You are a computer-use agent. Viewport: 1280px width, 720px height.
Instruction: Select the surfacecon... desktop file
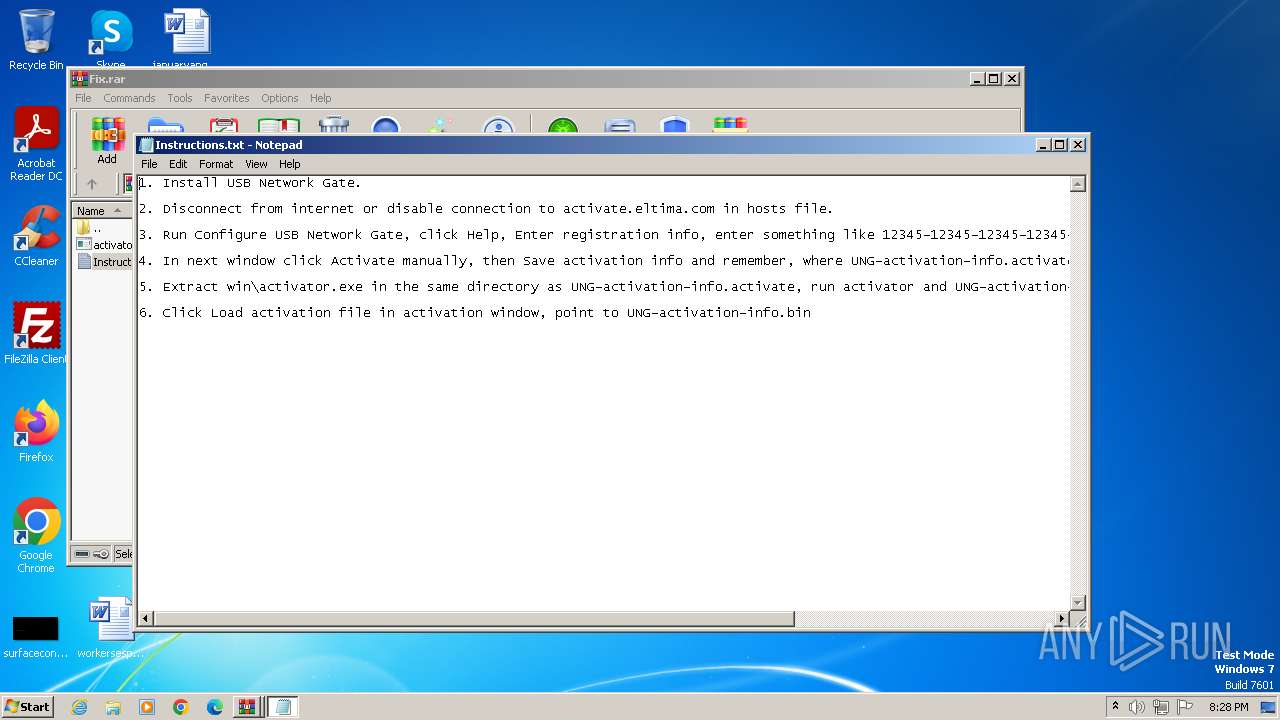pos(36,637)
